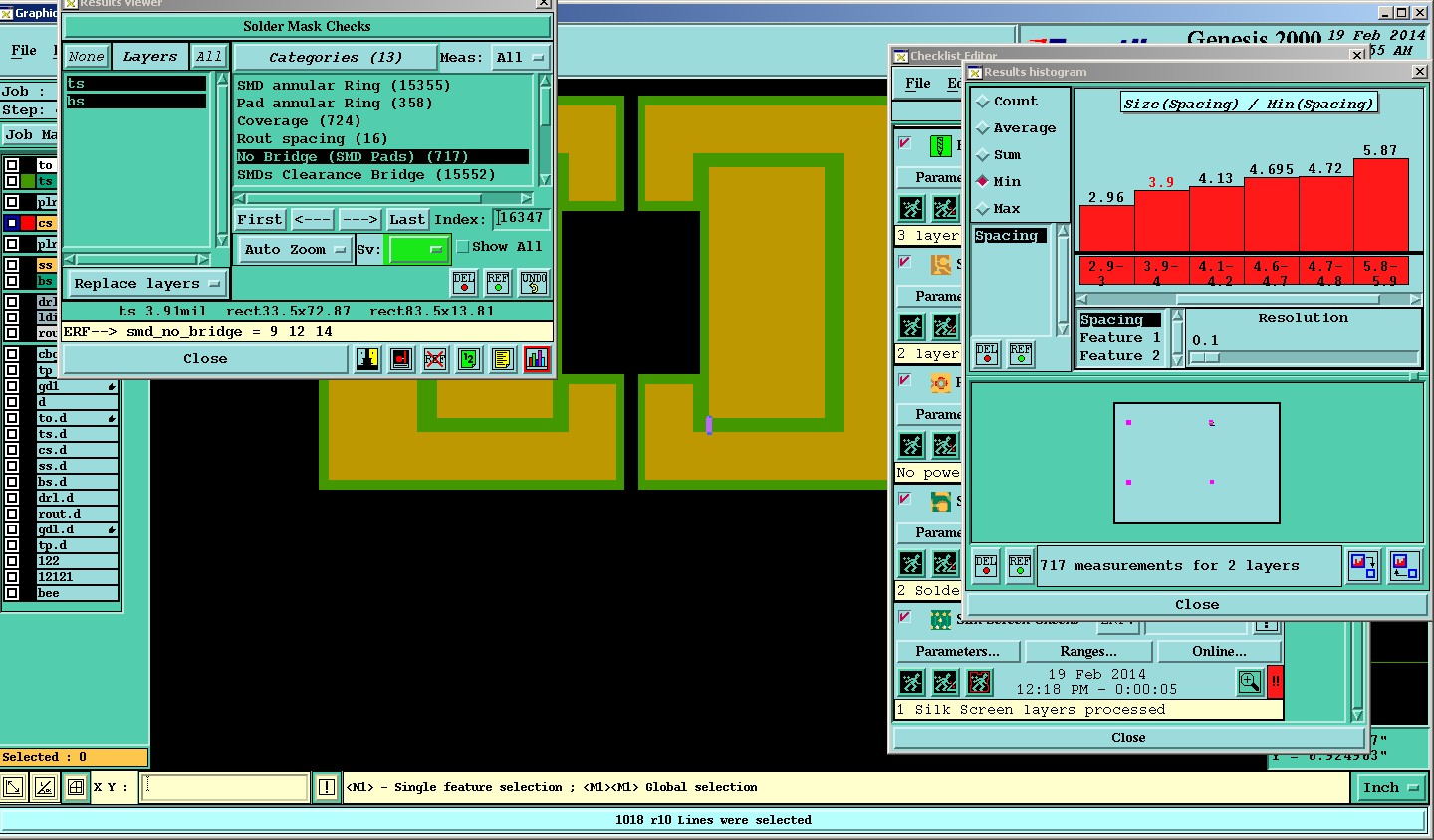The image size is (1434, 840).
Task: Open the File menu in Graphic window
Action: click(24, 50)
